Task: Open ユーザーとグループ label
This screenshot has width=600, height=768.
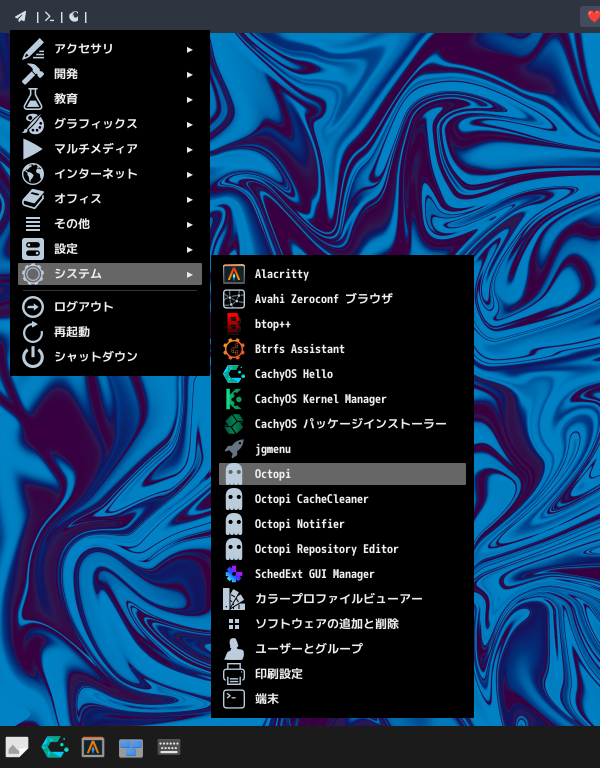Action: click(309, 648)
